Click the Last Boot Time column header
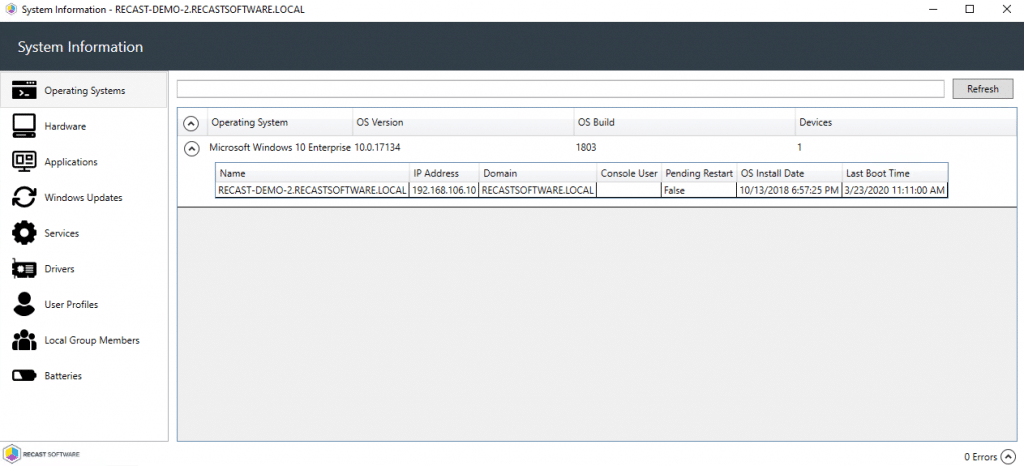This screenshot has width=1024, height=466. point(895,174)
